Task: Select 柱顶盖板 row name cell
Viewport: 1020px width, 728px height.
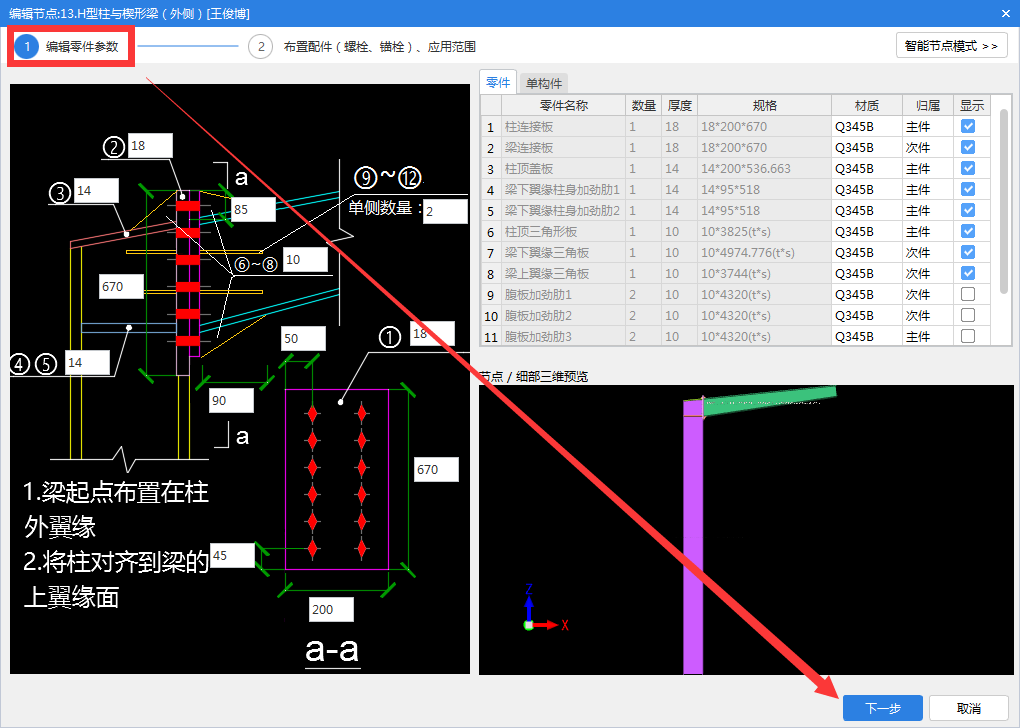Action: click(x=563, y=168)
